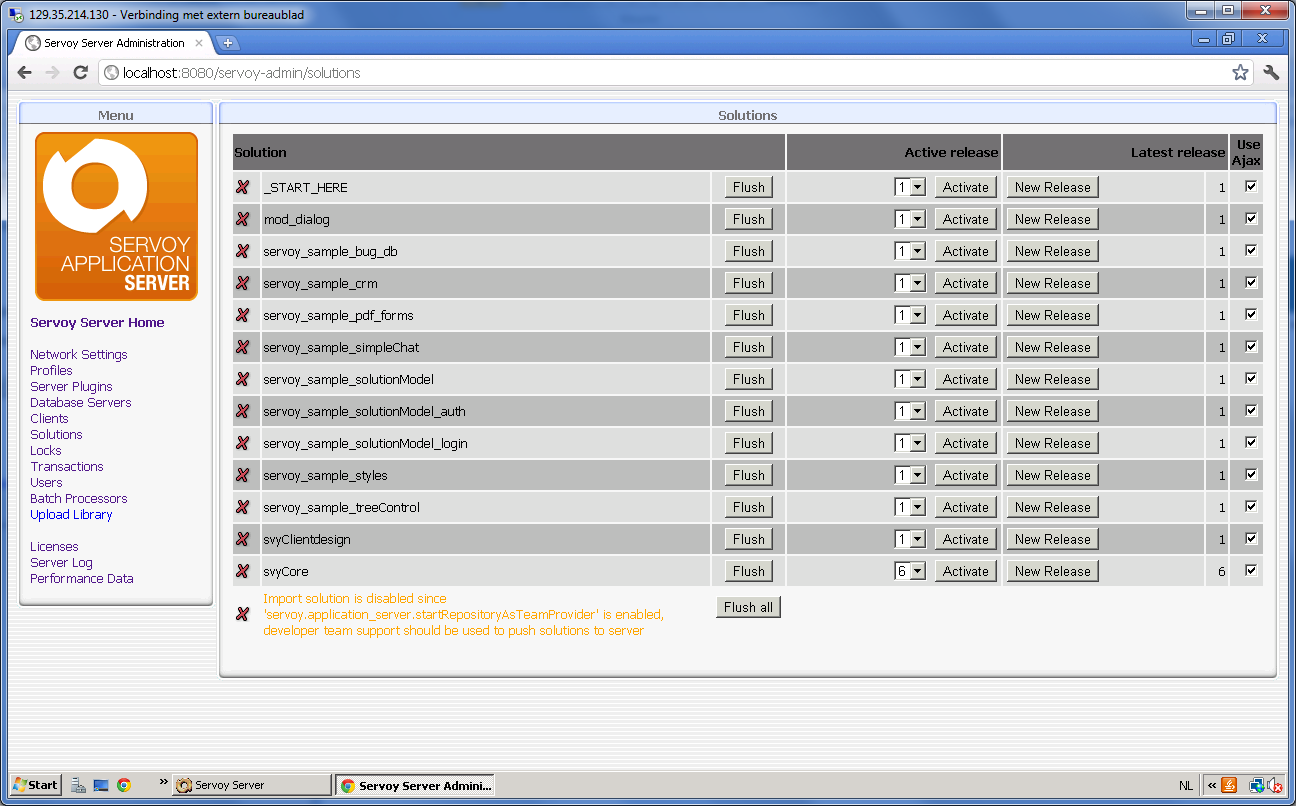Viewport: 1296px width, 806px height.
Task: Select Batch Processors menu item
Action: [x=79, y=499]
